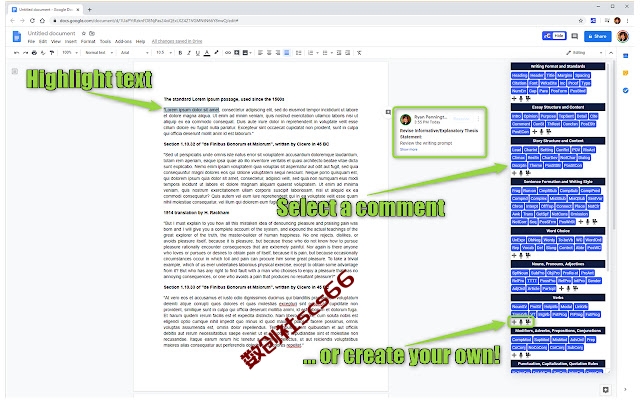Click the Decrease indent icon
This screenshot has height=400, width=640.
point(339,53)
